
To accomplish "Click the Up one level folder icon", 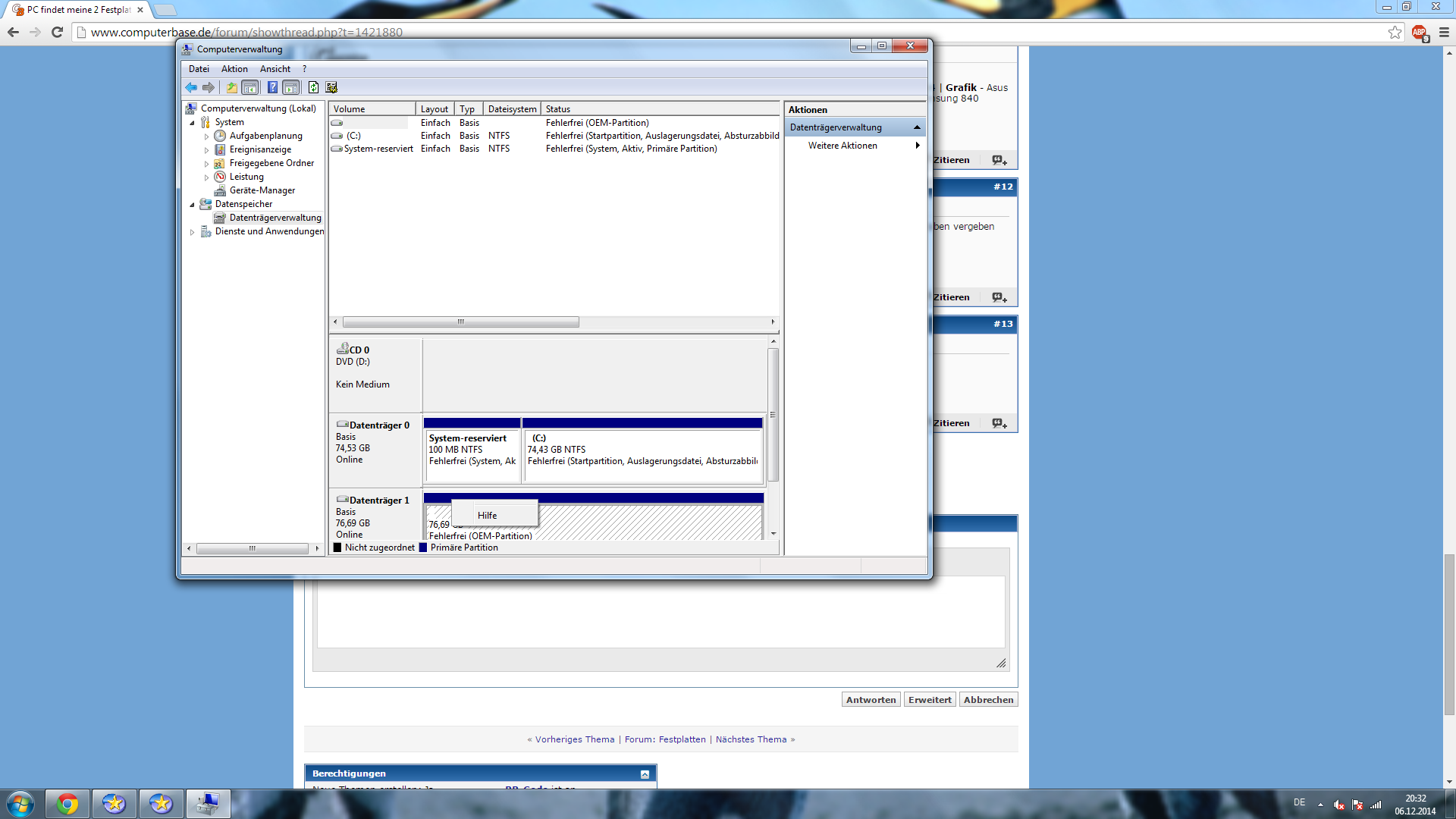I will click(x=231, y=87).
